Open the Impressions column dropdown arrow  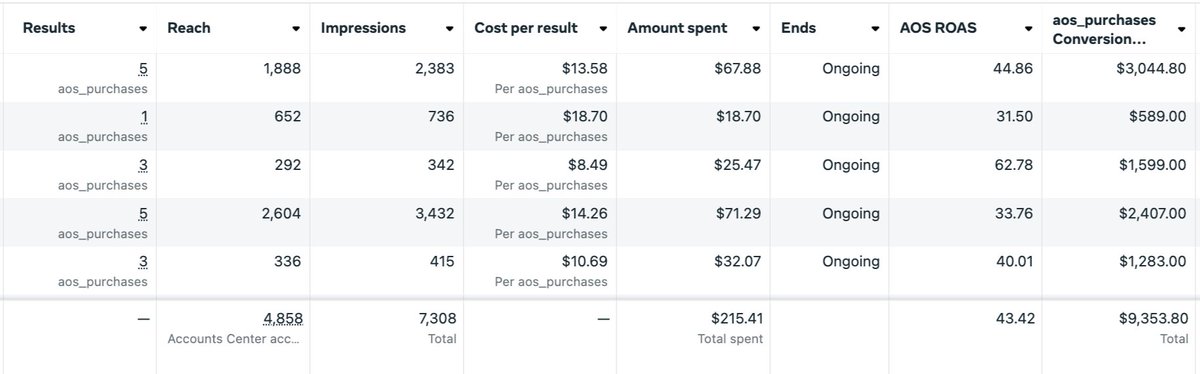coord(450,29)
